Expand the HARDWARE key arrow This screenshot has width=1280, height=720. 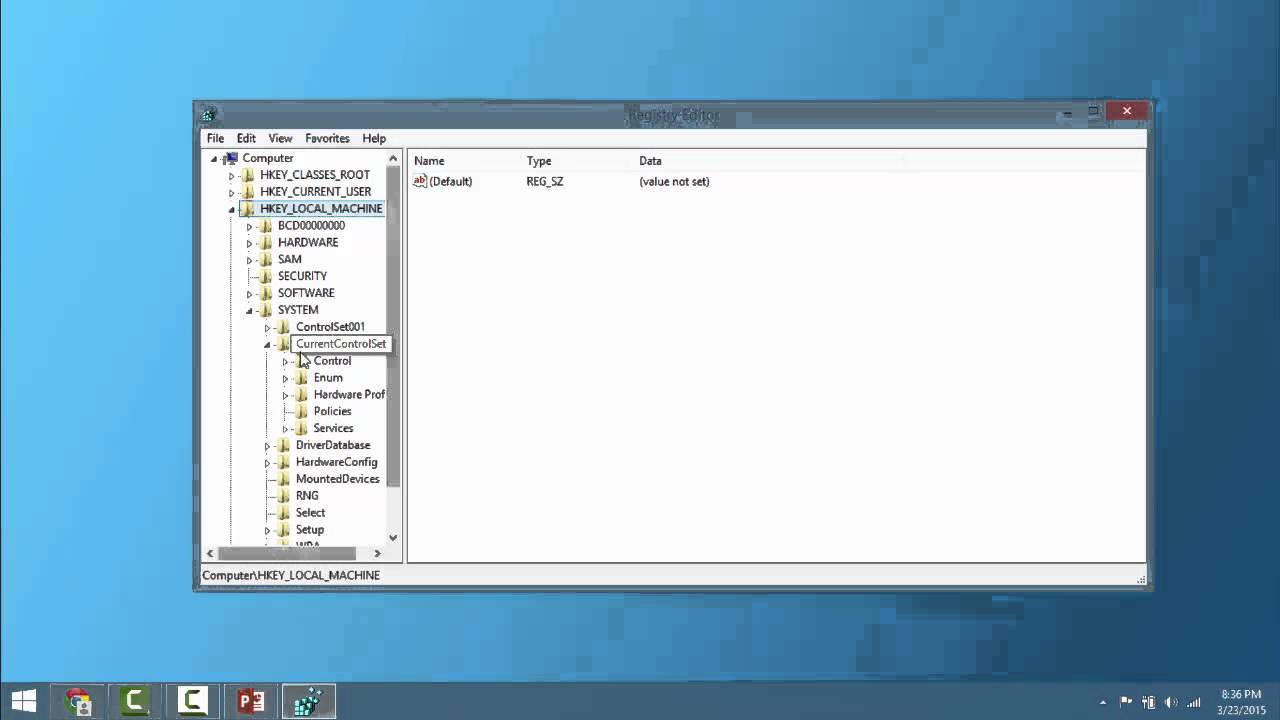point(250,243)
